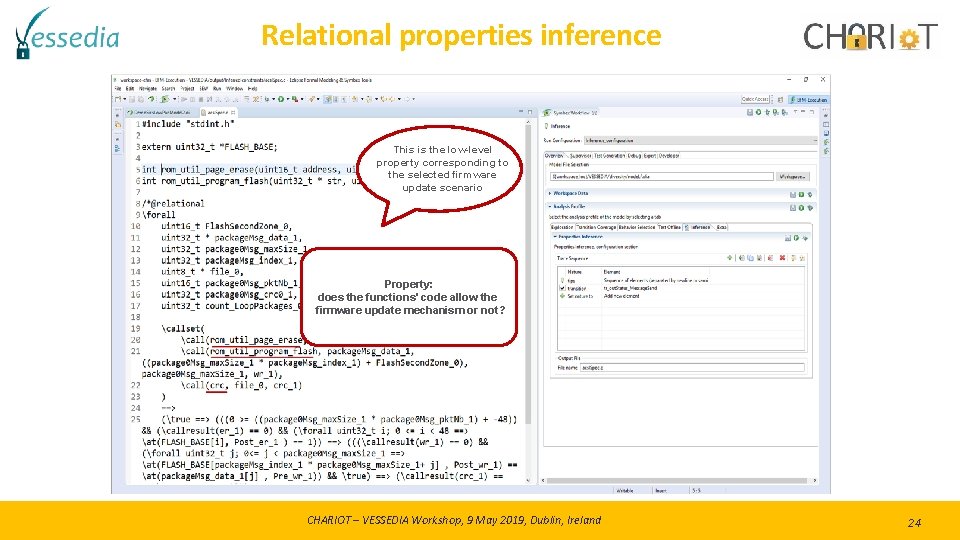Viewport: 960px width, 540px height.
Task: Open the Run Configuration combo box
Action: (x=700, y=141)
